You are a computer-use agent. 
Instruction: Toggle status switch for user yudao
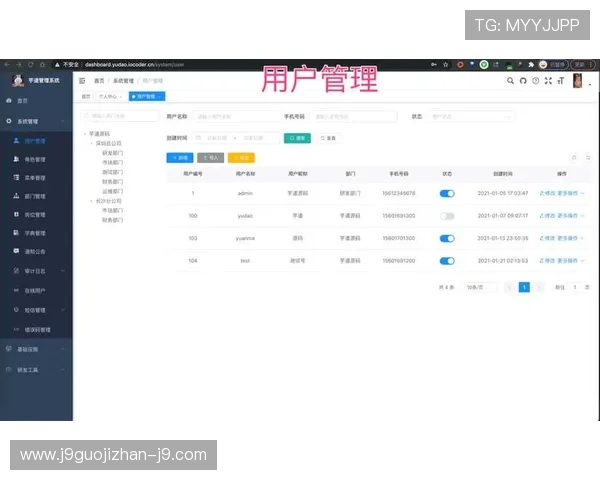447,216
